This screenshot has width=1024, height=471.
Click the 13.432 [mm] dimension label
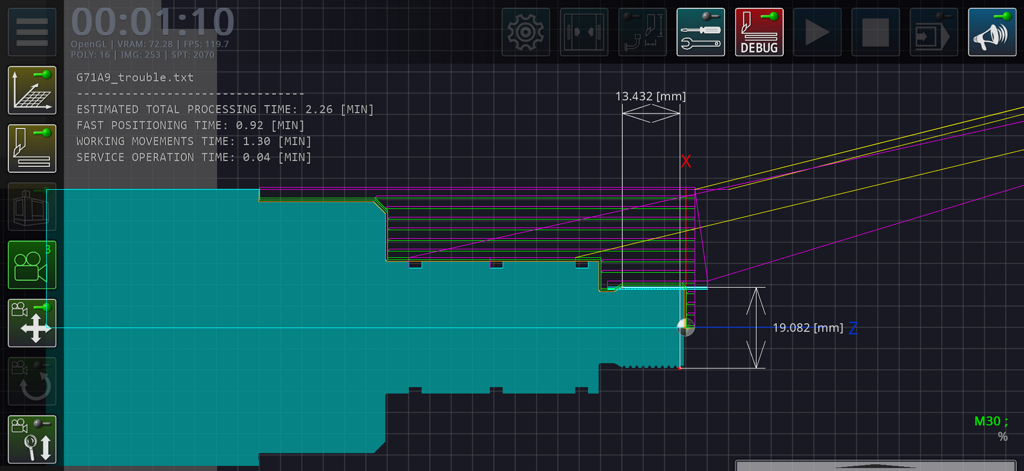point(650,97)
